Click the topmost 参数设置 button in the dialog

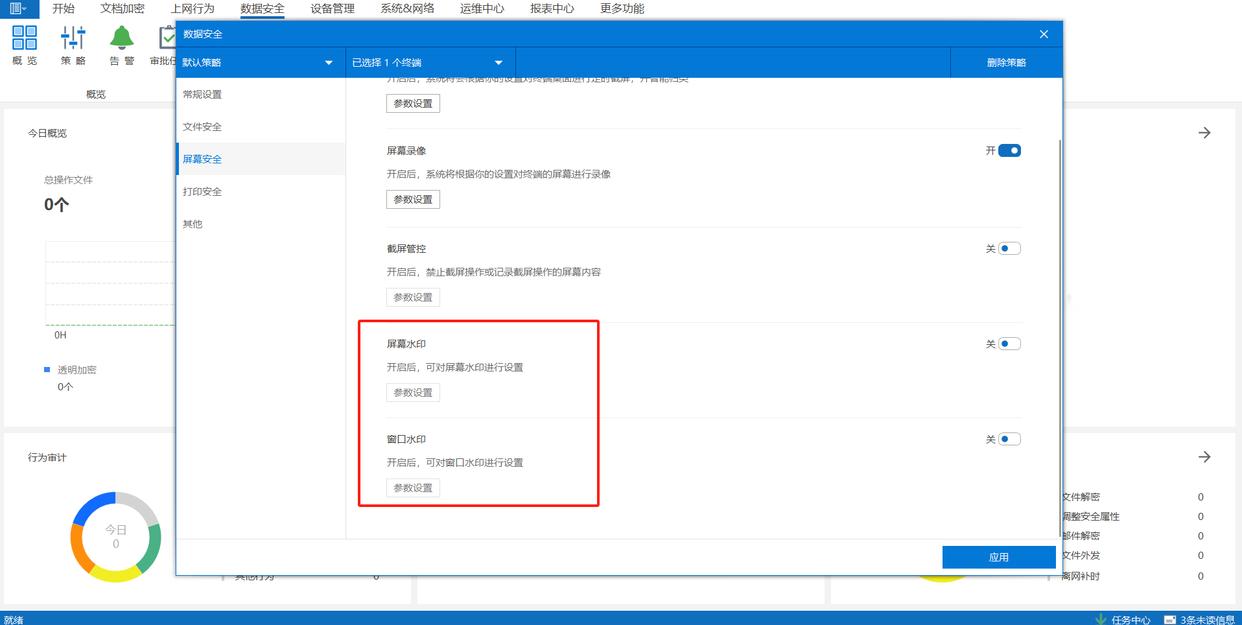[413, 103]
